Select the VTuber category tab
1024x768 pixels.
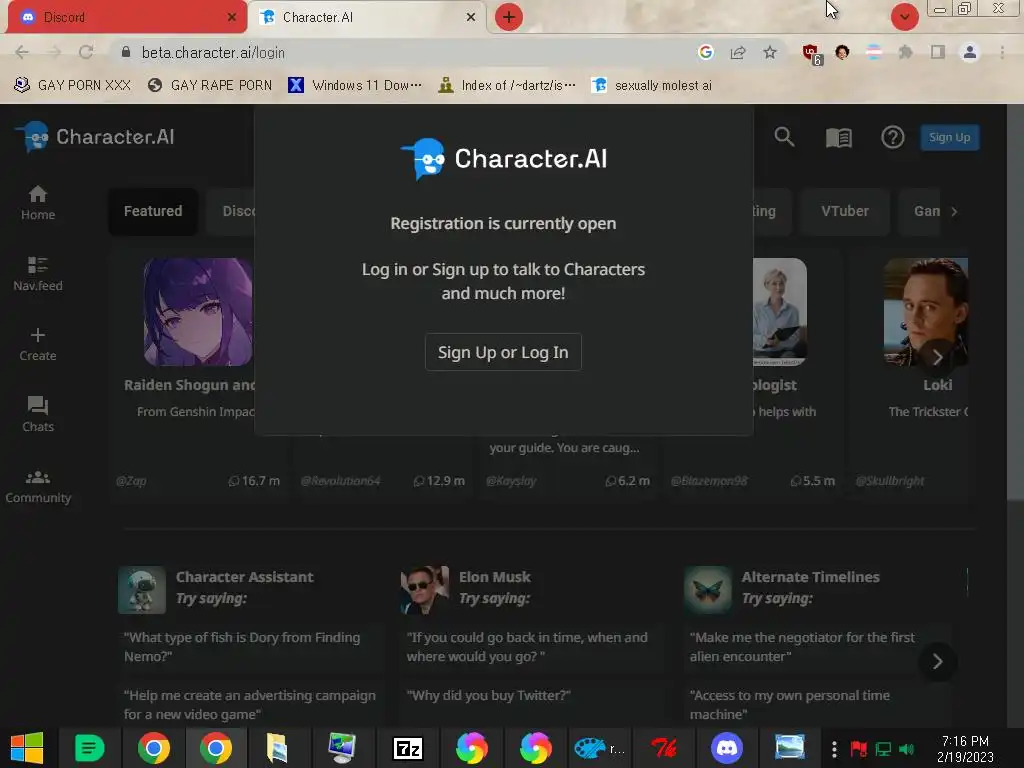[x=844, y=211]
